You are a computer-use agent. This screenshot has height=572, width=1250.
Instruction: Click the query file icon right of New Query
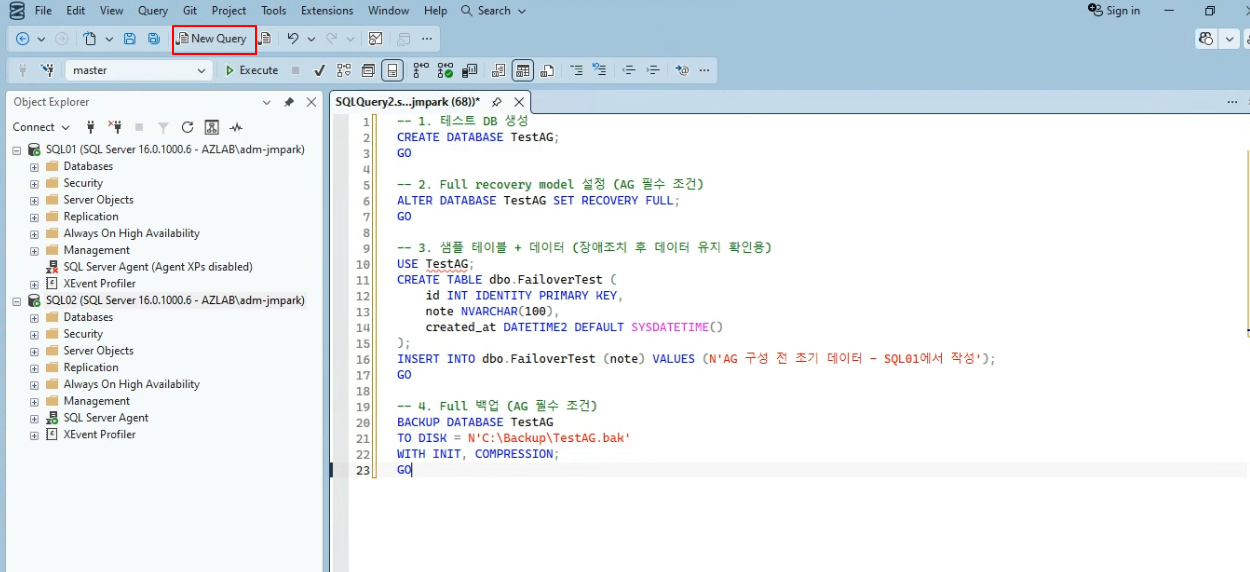(x=265, y=39)
